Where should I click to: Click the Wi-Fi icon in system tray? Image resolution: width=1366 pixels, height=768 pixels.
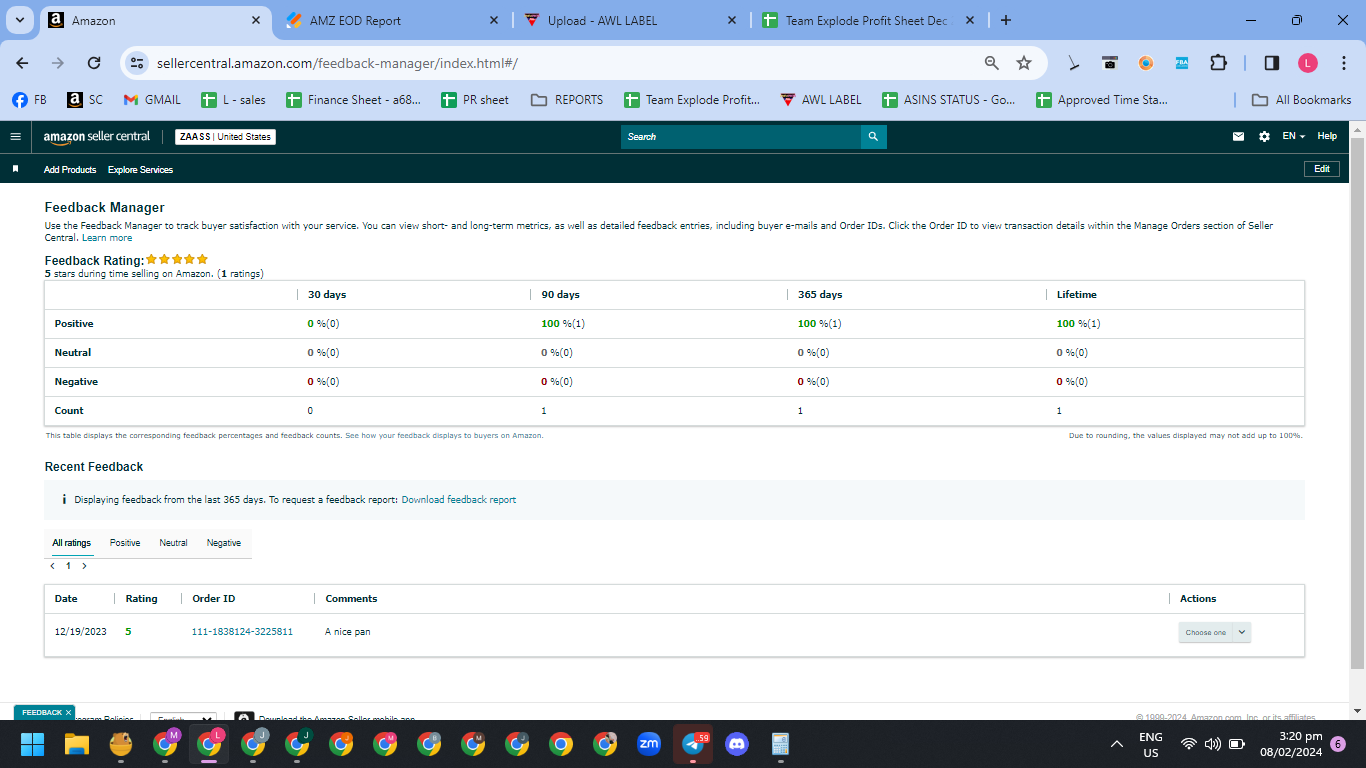coord(1188,744)
